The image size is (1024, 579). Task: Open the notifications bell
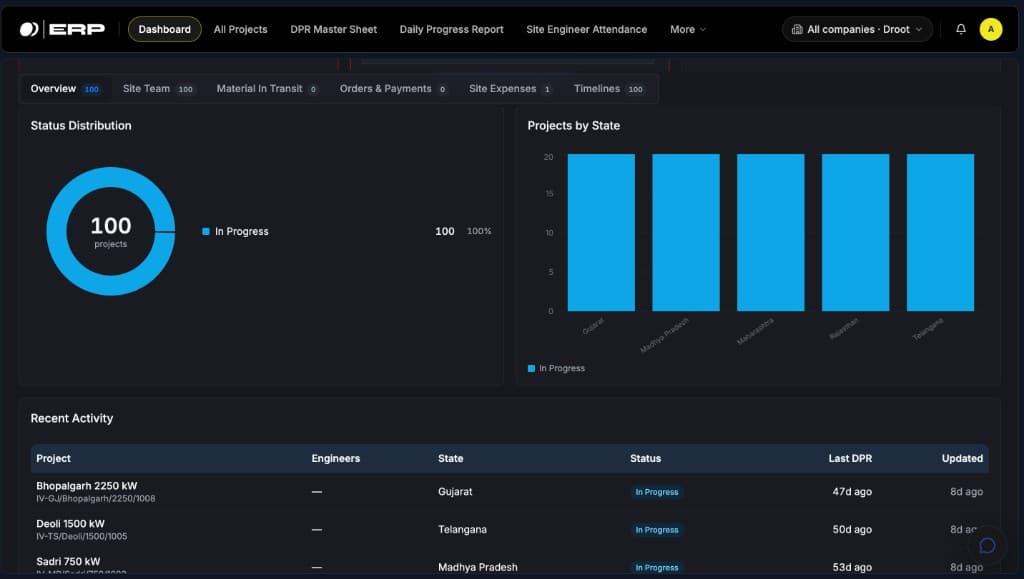point(961,29)
